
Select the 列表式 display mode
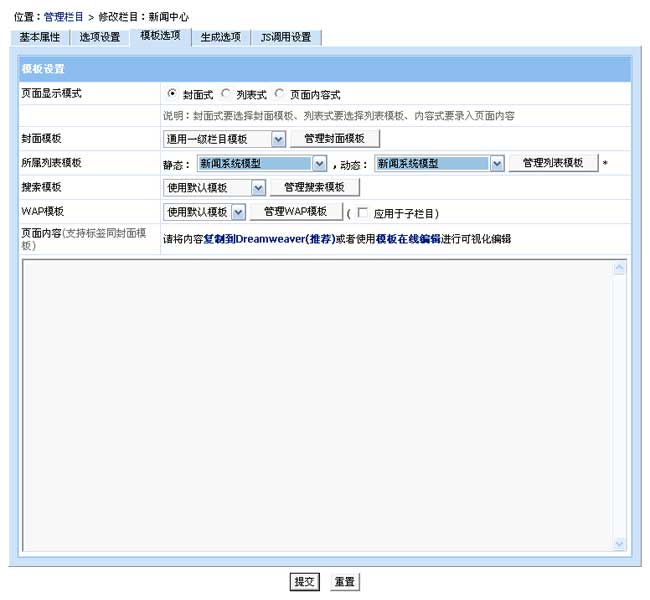(226, 95)
